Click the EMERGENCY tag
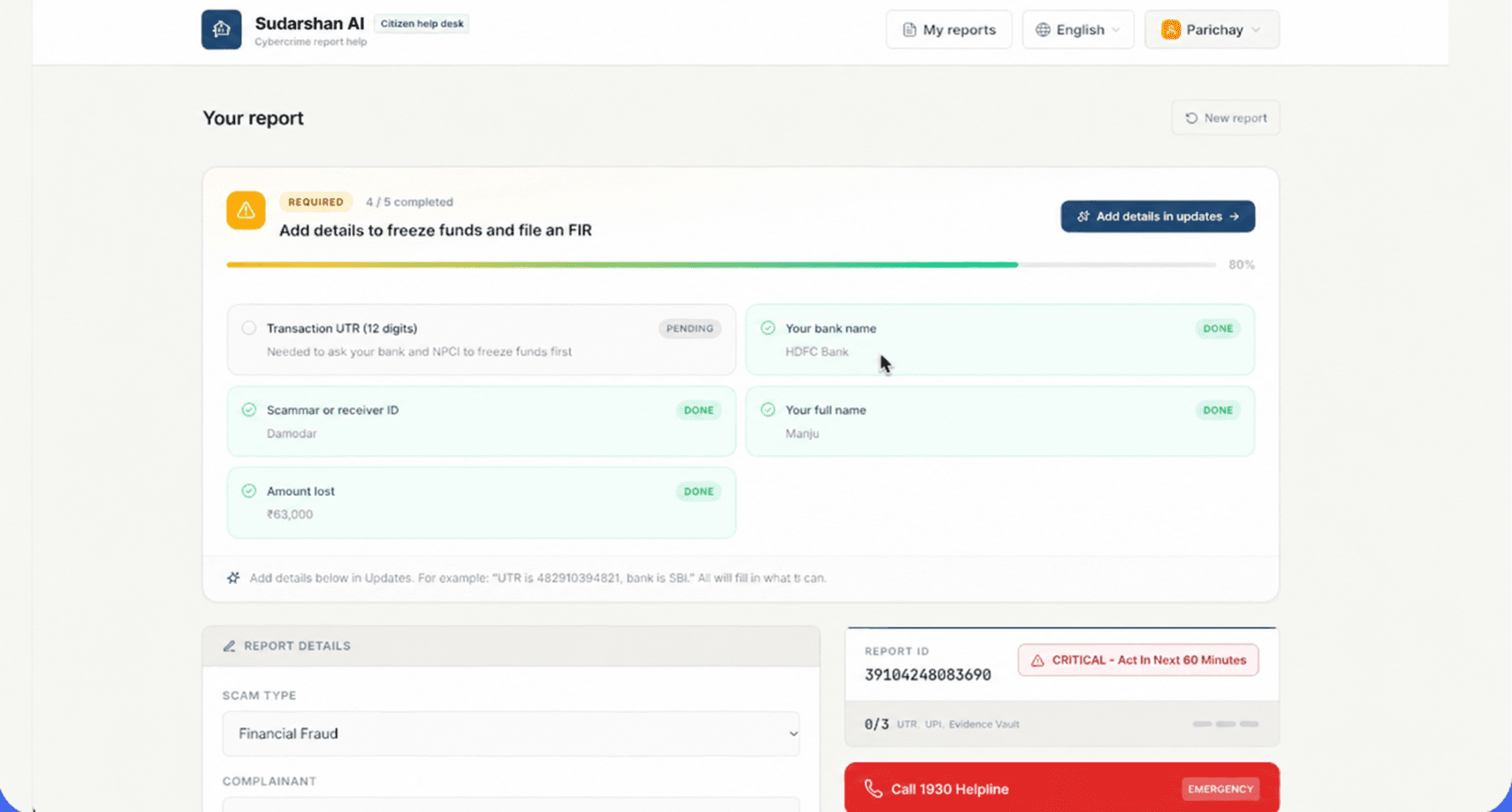This screenshot has height=812, width=1512. 1220,789
